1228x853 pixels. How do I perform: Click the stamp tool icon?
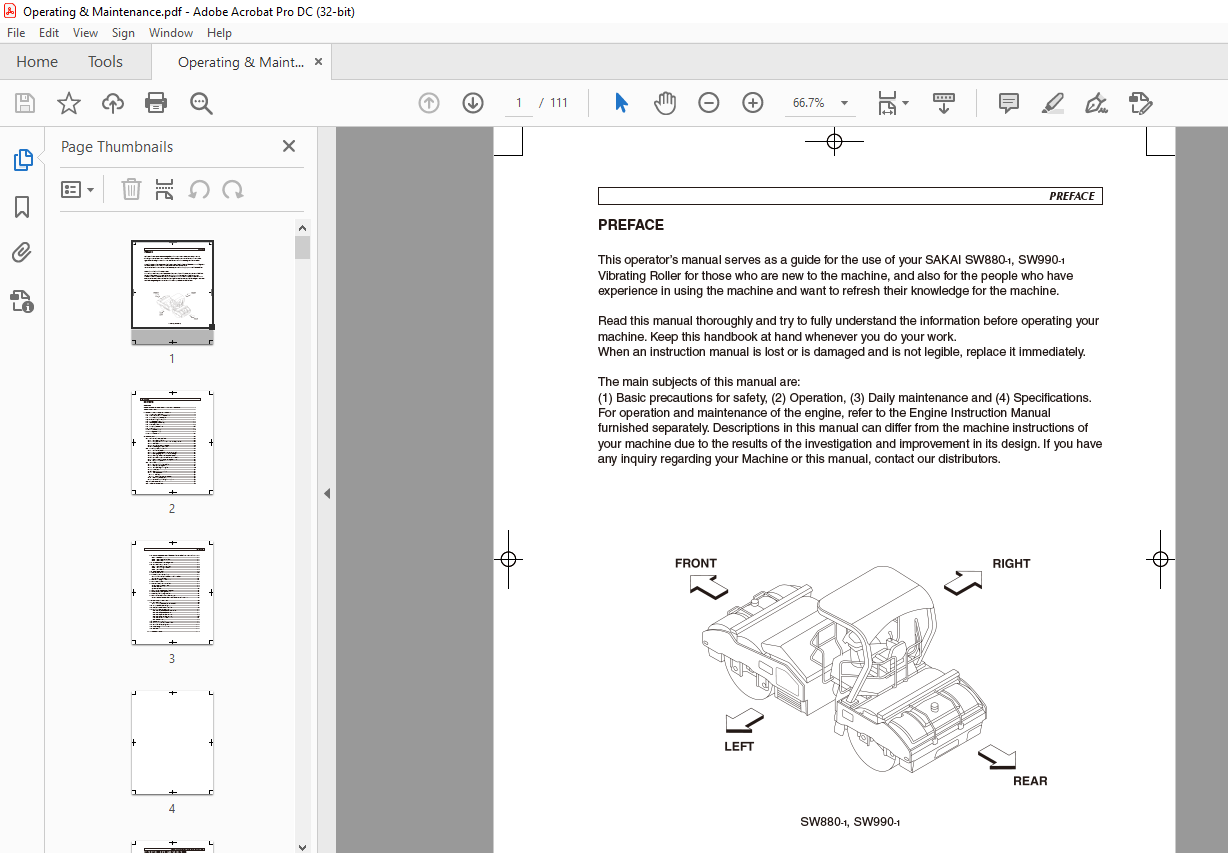coord(1141,103)
